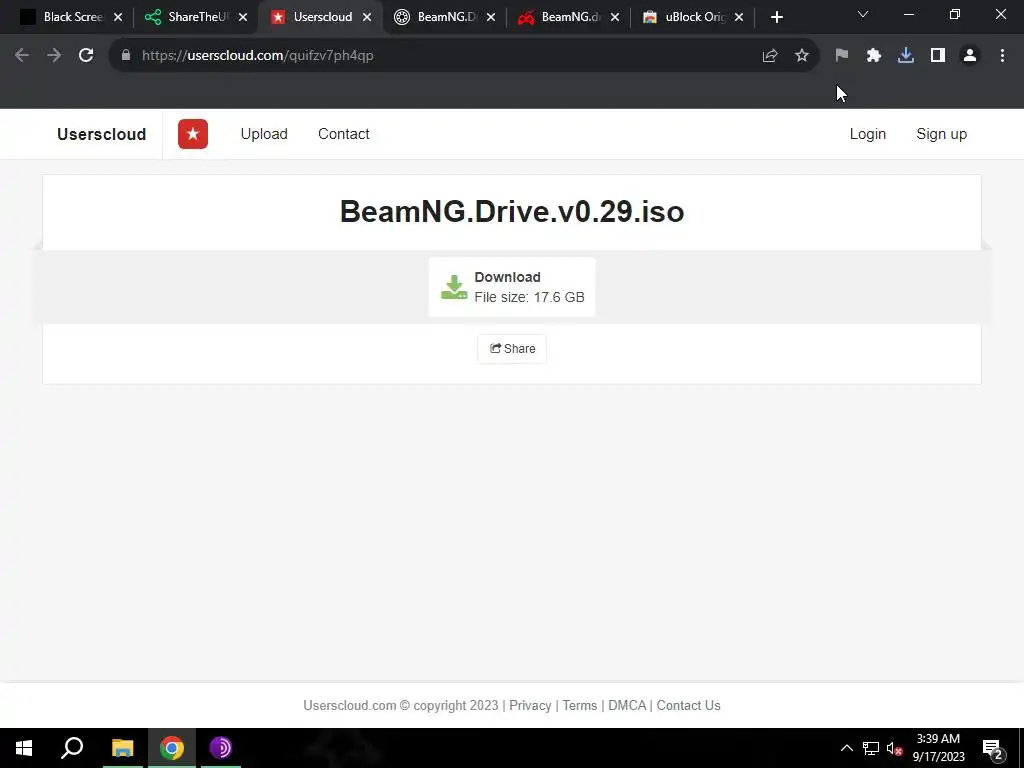
Task: Click the taskbar clock and date
Action: 938,748
